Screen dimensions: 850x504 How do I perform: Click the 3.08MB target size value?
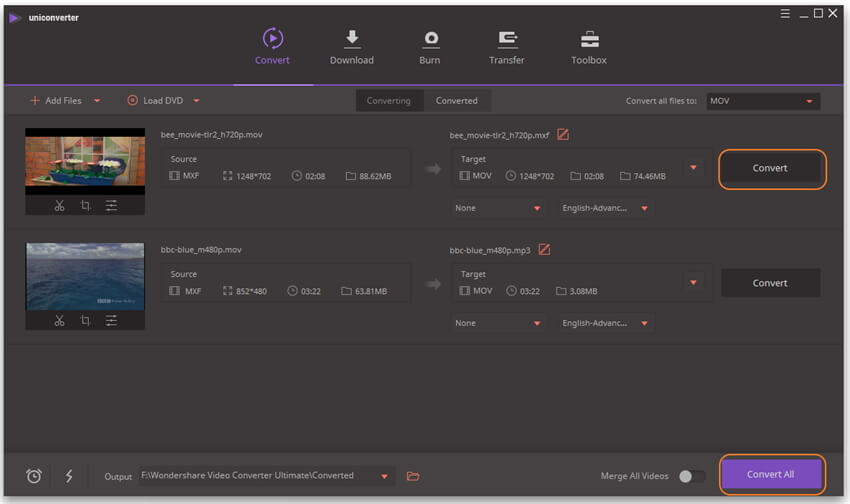[583, 291]
